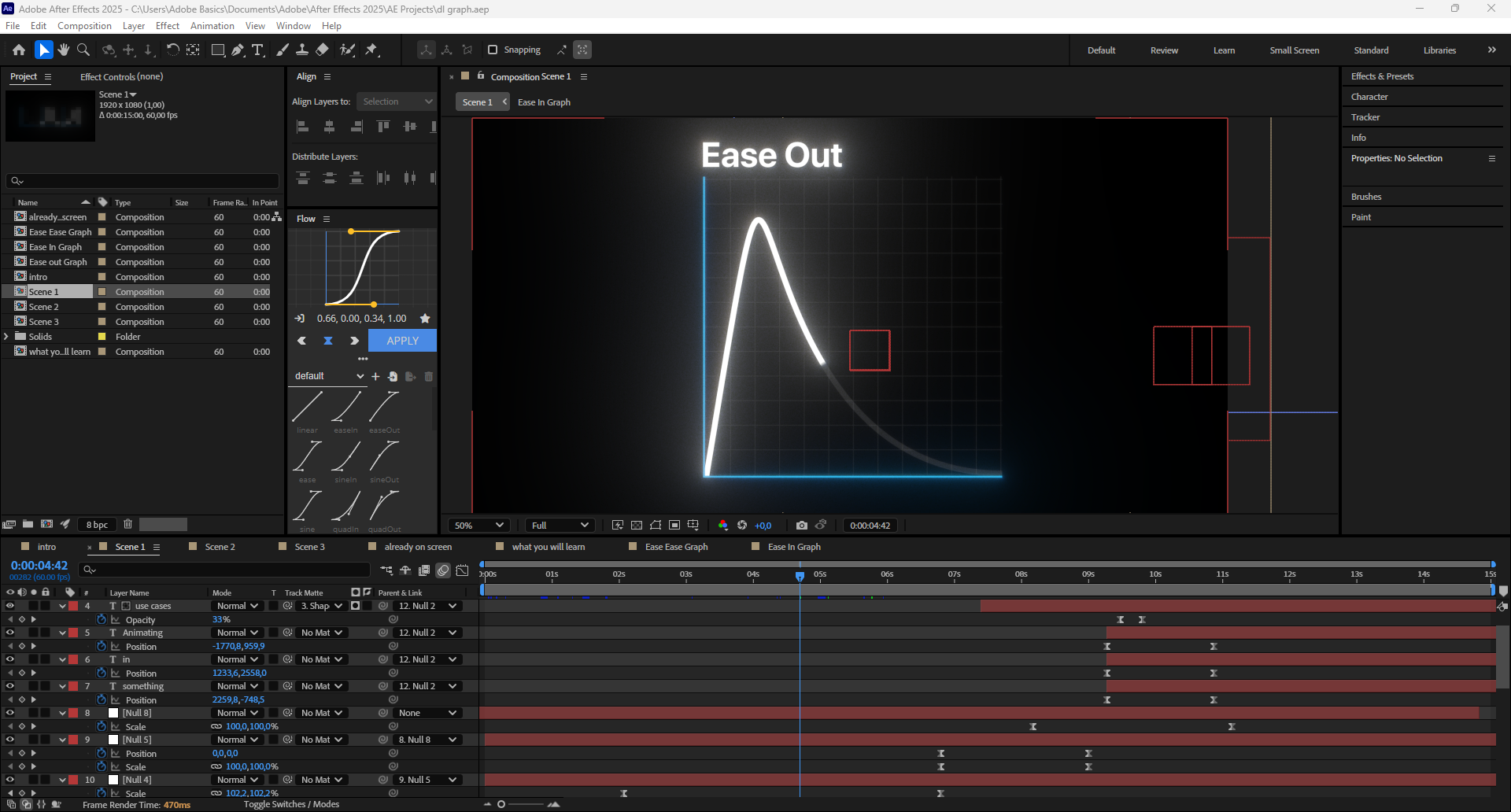This screenshot has height=812, width=1511.
Task: Select the Hand tool
Action: [64, 50]
